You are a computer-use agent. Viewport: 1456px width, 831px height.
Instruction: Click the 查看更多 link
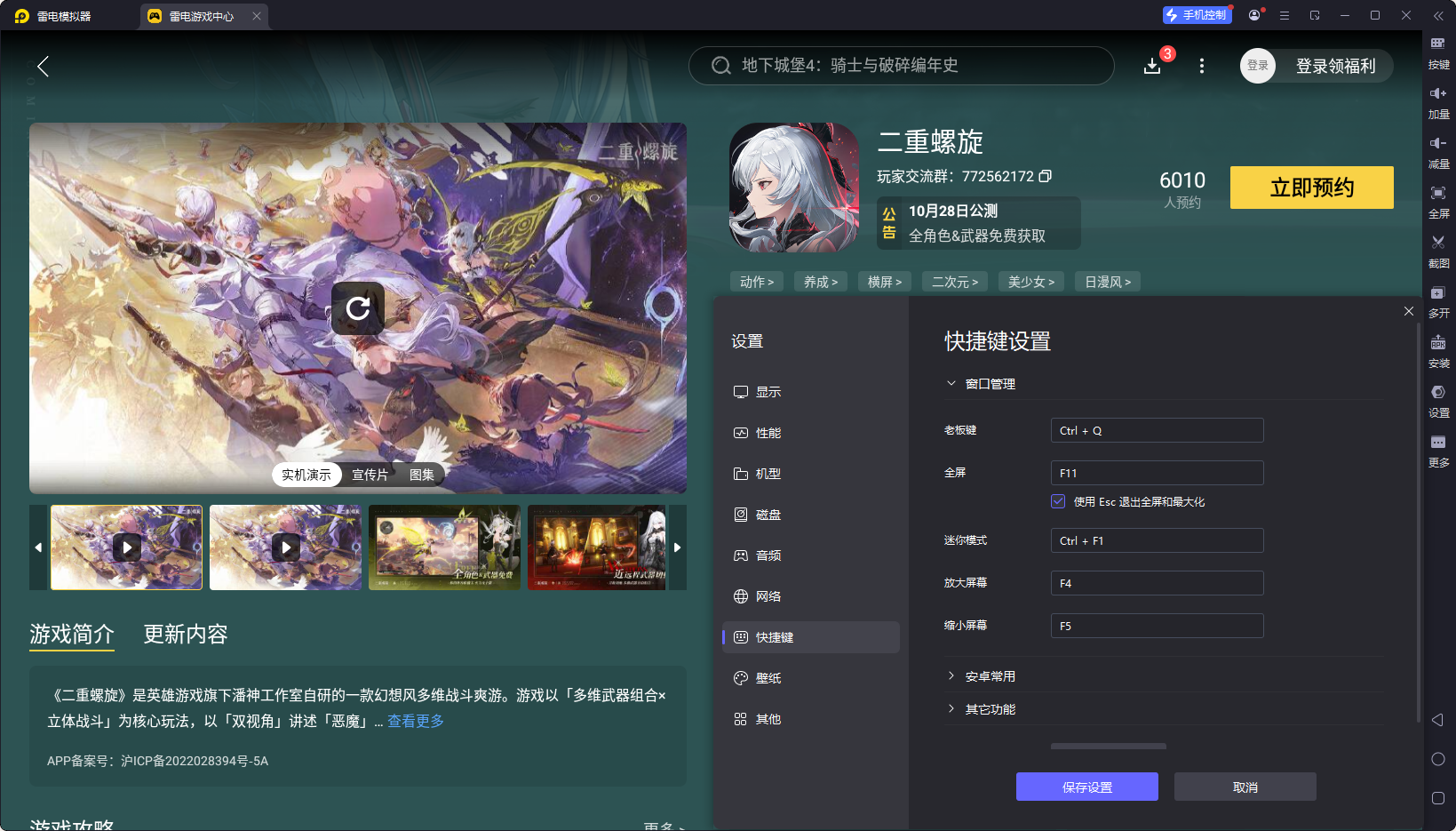pyautogui.click(x=416, y=721)
